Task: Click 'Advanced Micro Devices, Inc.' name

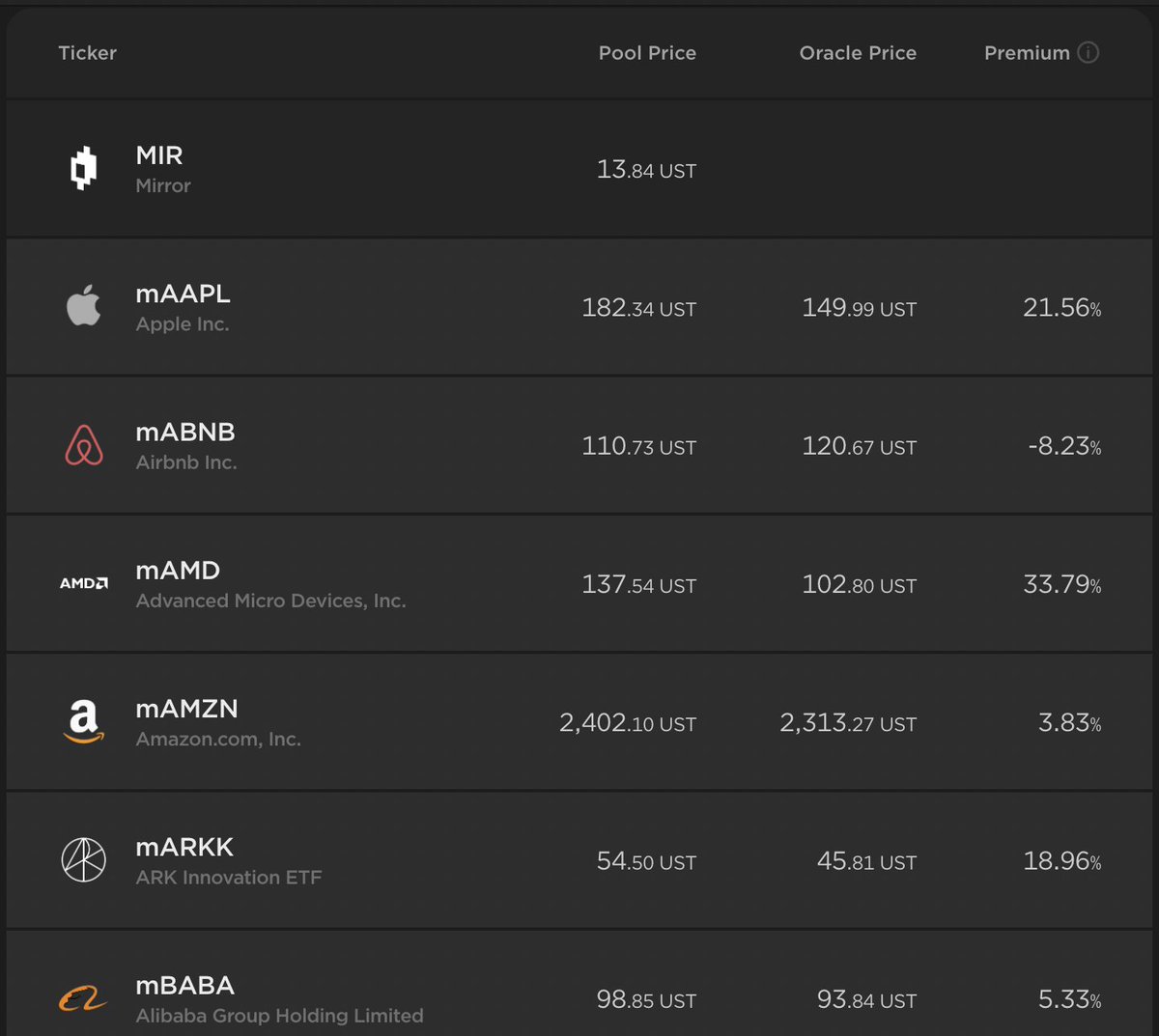Action: [x=270, y=601]
